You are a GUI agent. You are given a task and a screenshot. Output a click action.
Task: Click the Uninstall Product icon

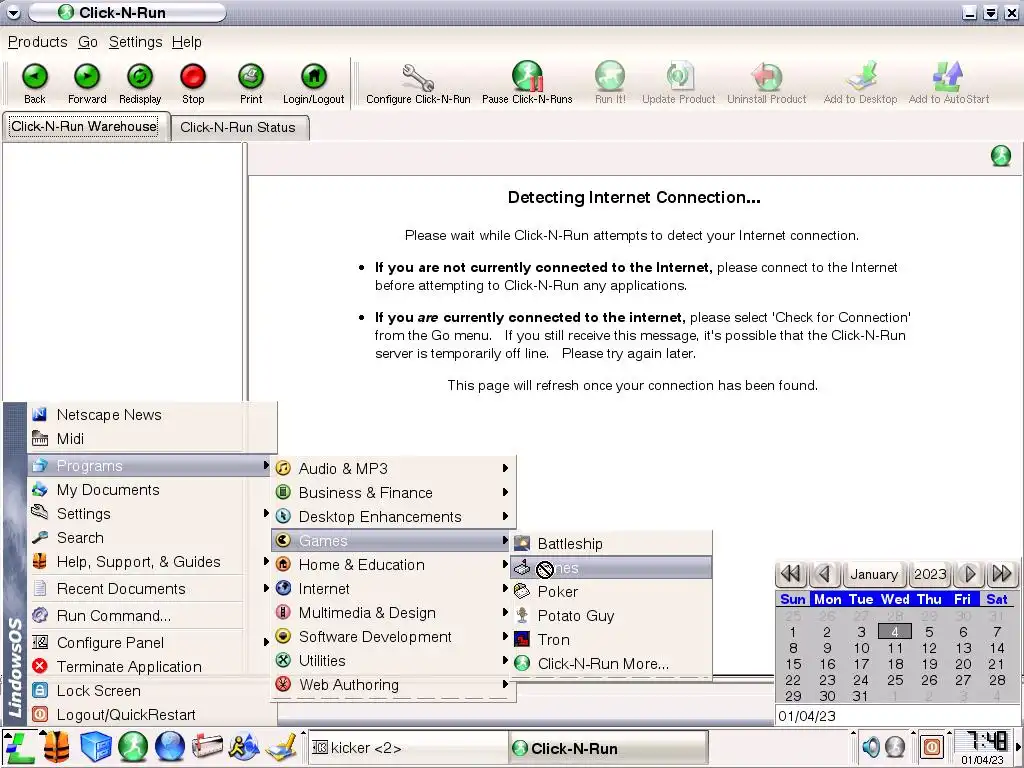767,76
